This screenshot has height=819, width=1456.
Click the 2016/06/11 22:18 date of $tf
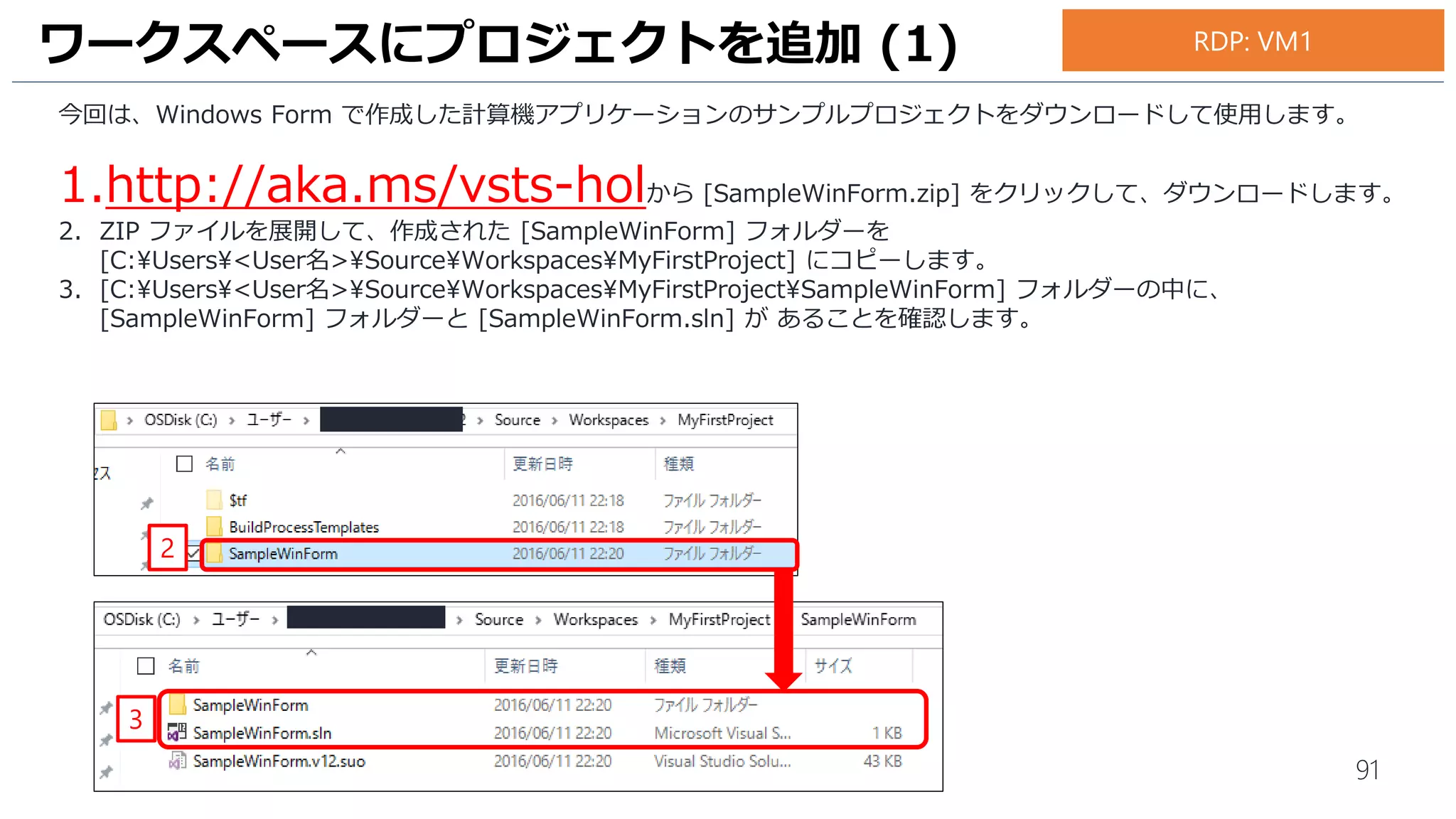[x=568, y=500]
